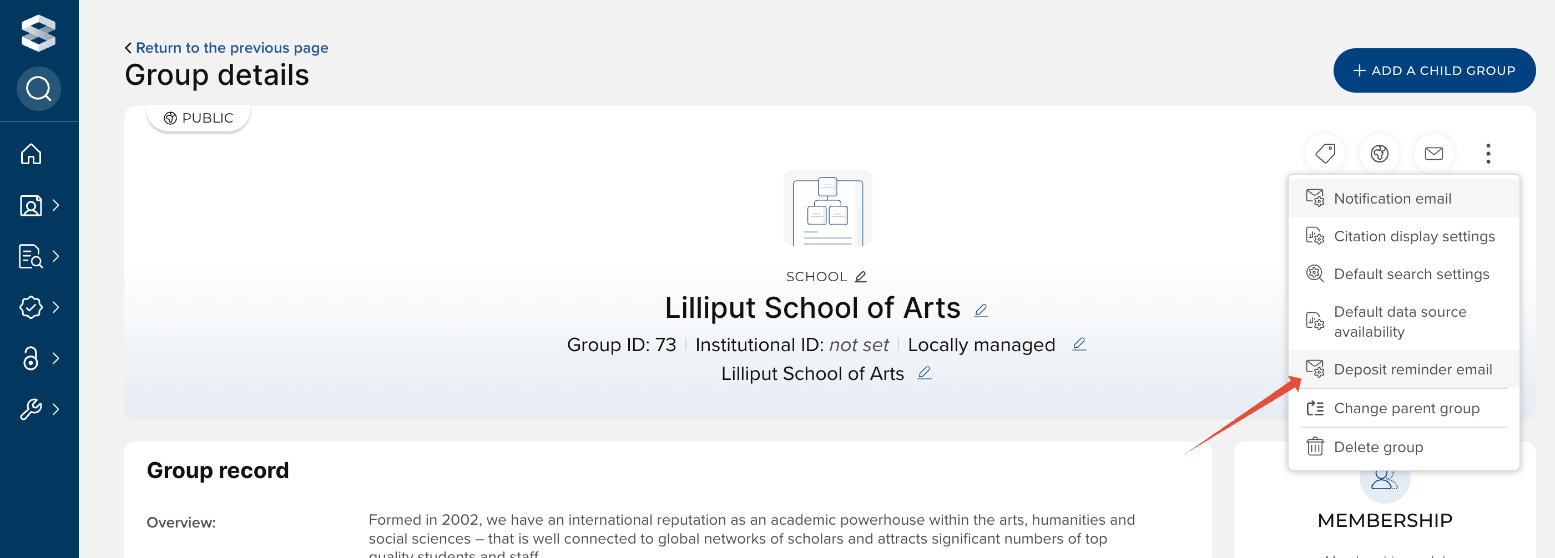Select Delete group from menu
1555x558 pixels.
1377,447
